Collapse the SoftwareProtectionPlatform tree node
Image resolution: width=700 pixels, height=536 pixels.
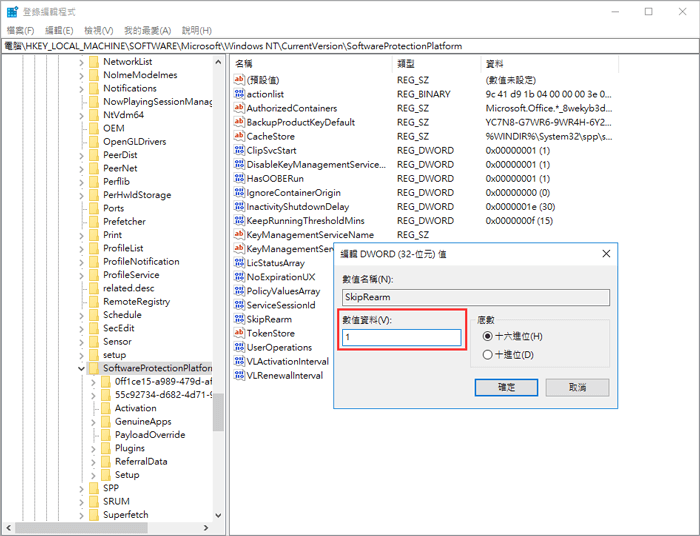click(x=81, y=368)
